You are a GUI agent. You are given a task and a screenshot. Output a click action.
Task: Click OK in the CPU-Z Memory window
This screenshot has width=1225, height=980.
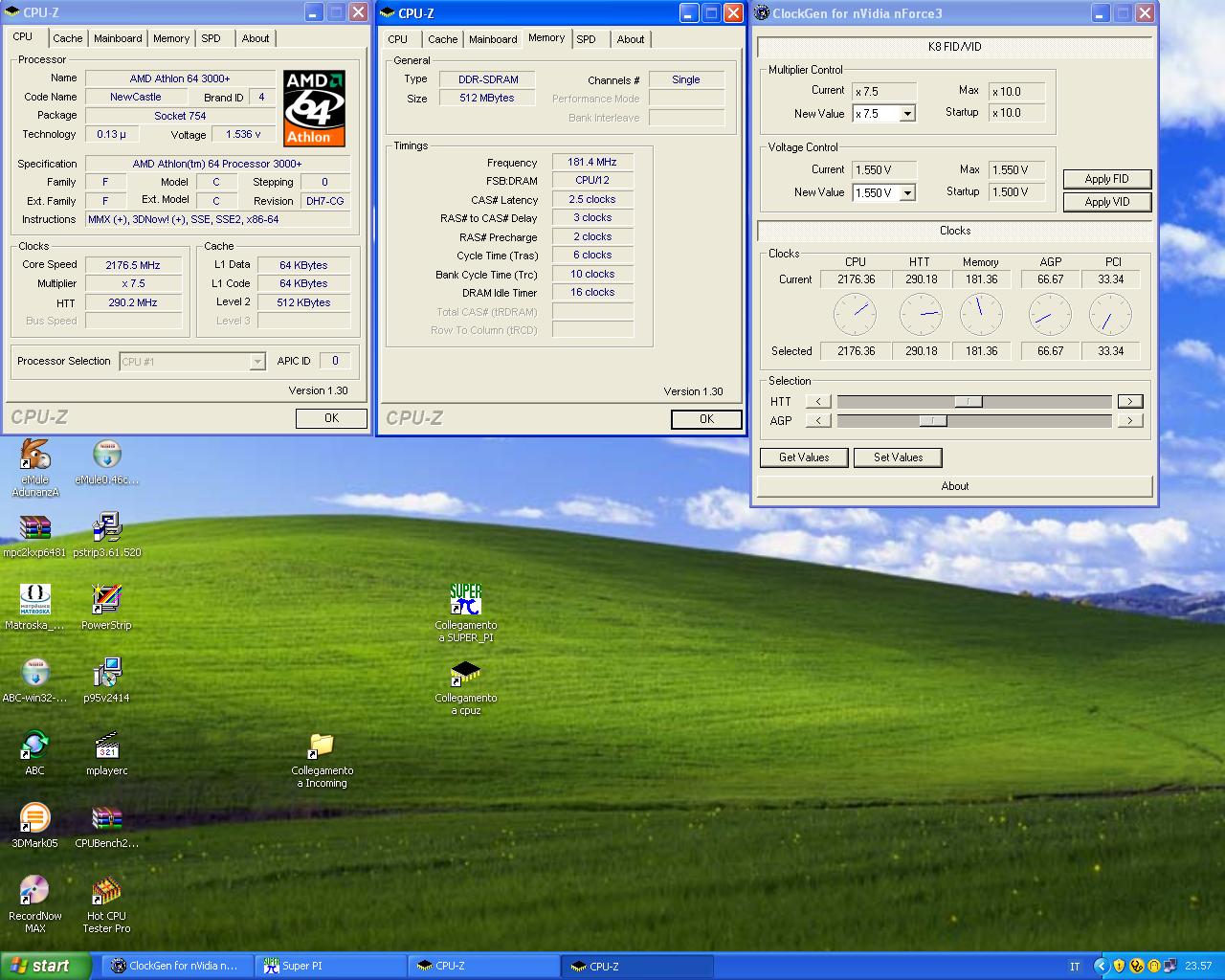pyautogui.click(x=706, y=419)
